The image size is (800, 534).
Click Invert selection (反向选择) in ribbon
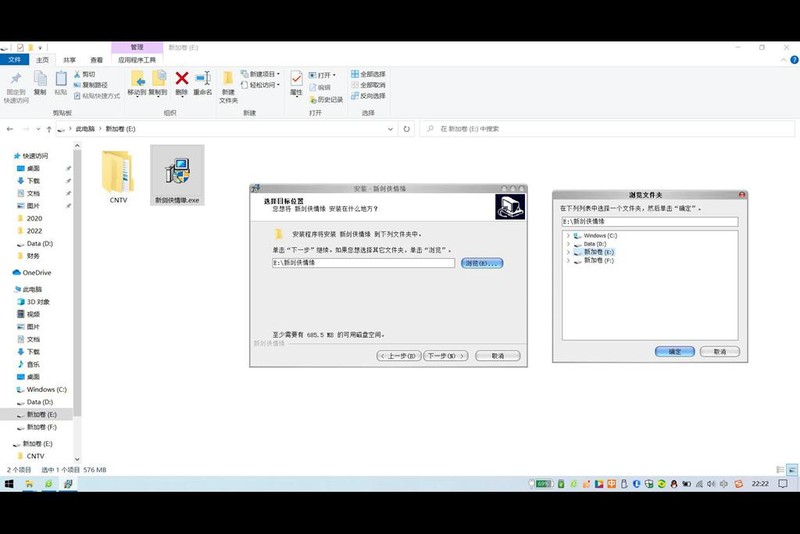pos(368,96)
